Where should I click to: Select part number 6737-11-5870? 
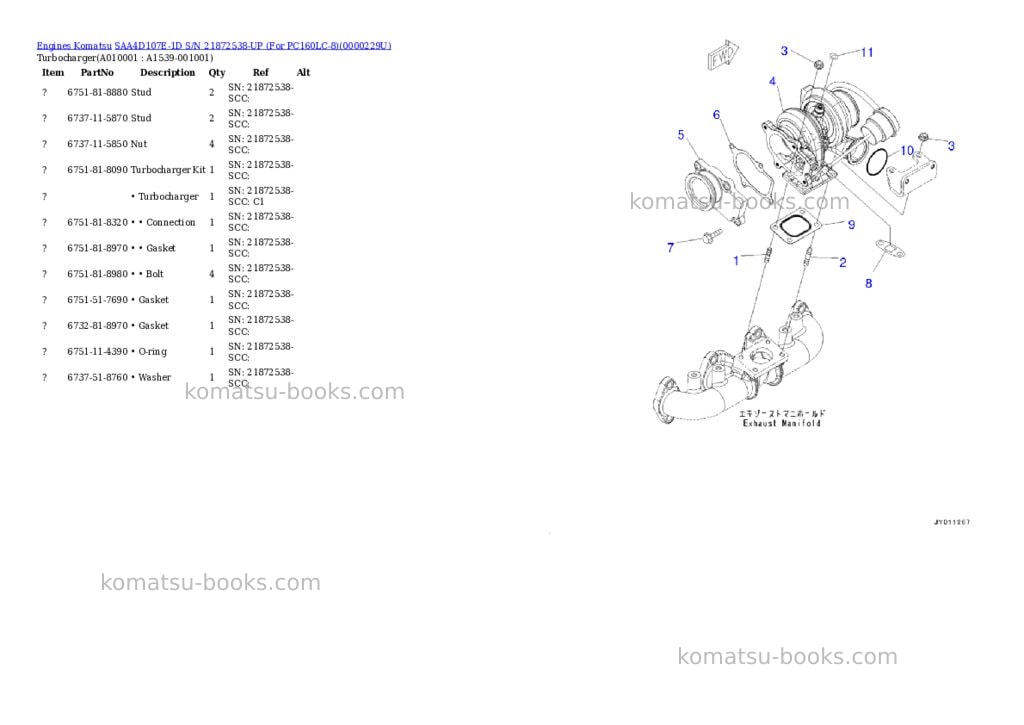tap(97, 118)
